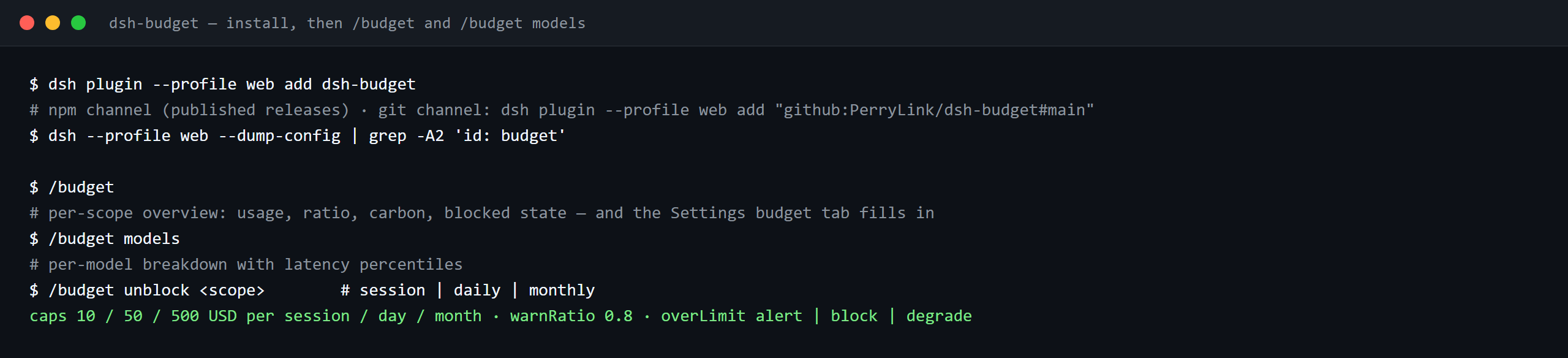Click the per-model breakdown comment
Viewport: 1568px width, 358px height.
pos(246,264)
